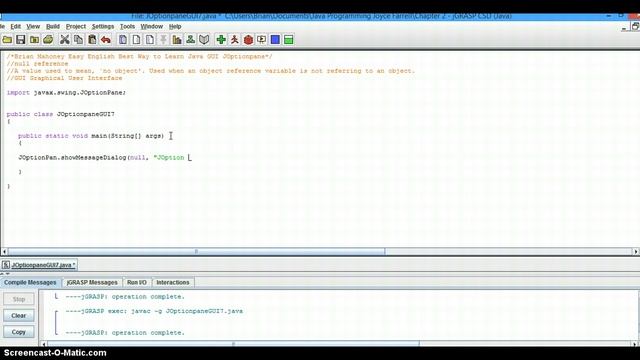Screen dimensions: 640x360
Task: Click messages panel horizontal scrollbar thumb
Action: [x=233, y=344]
